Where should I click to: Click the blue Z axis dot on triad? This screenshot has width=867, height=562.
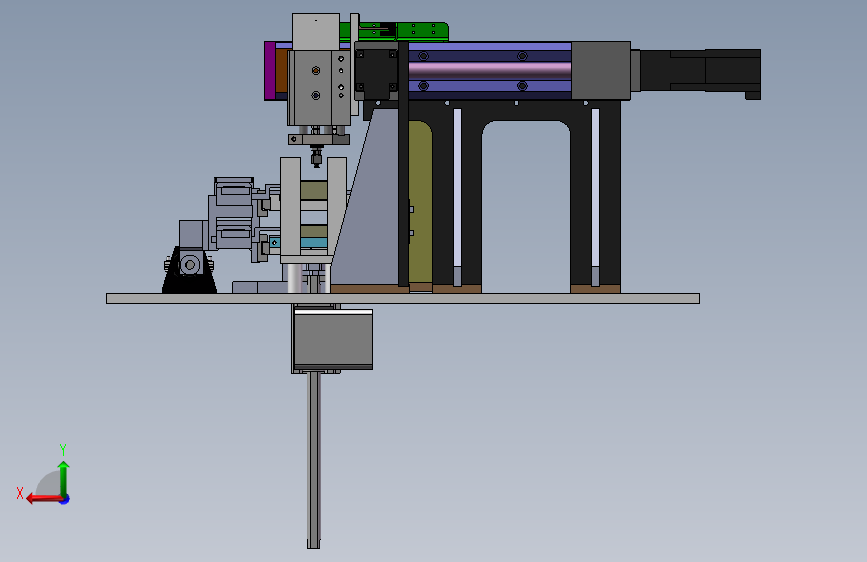[65, 499]
